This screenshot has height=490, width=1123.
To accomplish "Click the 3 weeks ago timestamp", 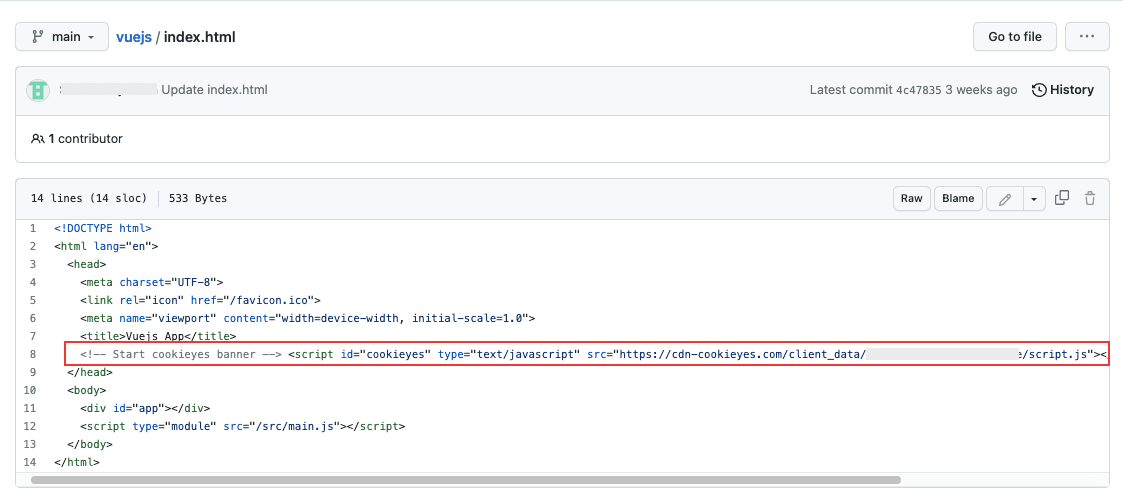I will pos(981,90).
